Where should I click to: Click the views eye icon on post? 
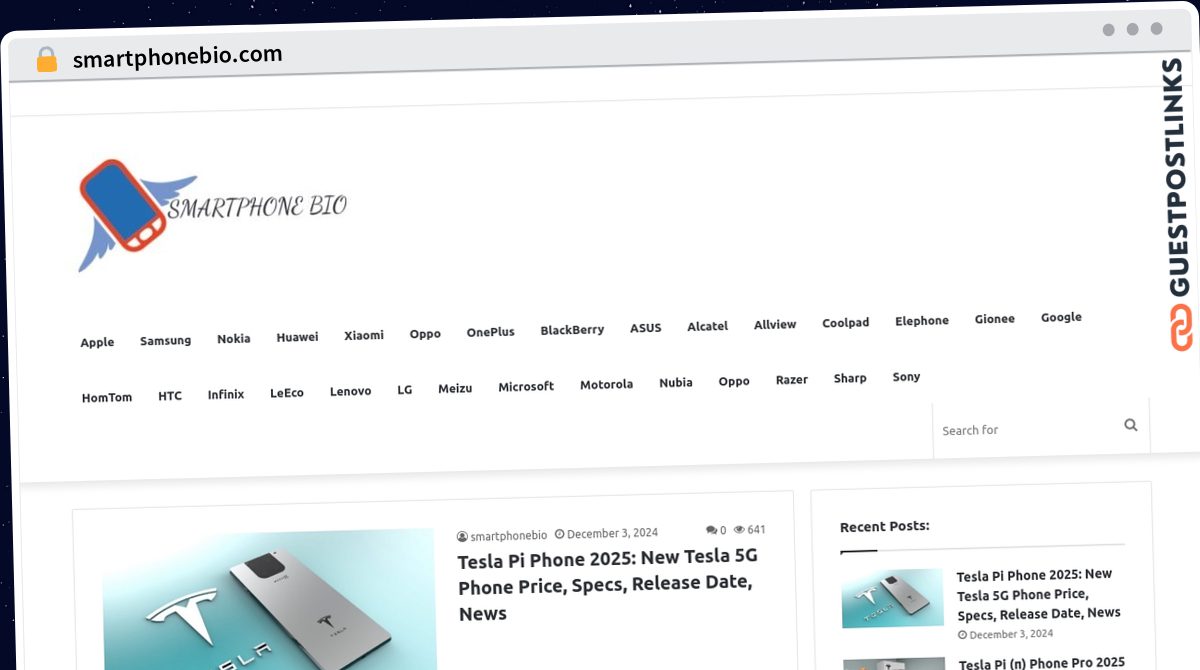[x=740, y=530]
